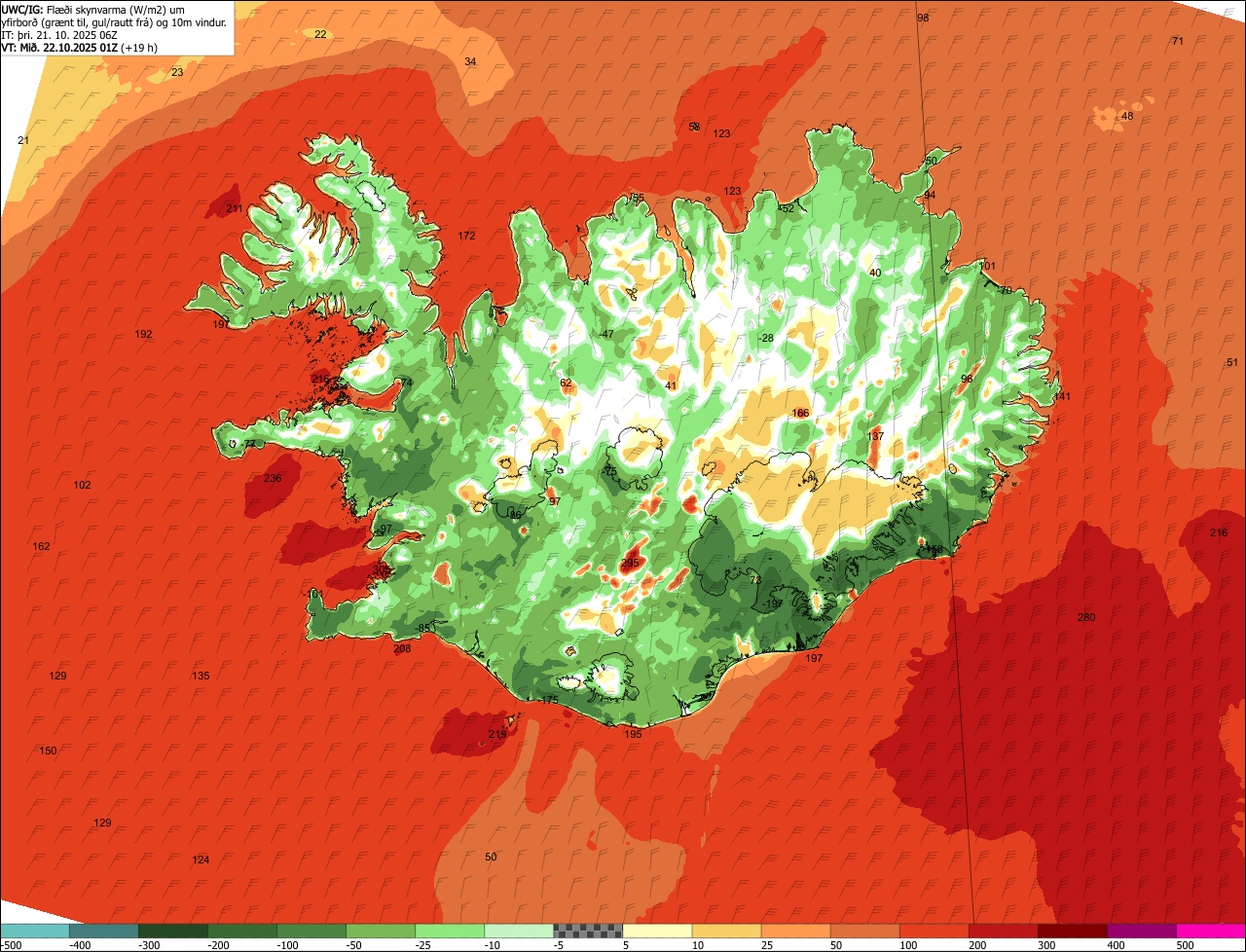Click the map value 22 near the top left
The height and width of the screenshot is (952, 1246).
point(320,34)
